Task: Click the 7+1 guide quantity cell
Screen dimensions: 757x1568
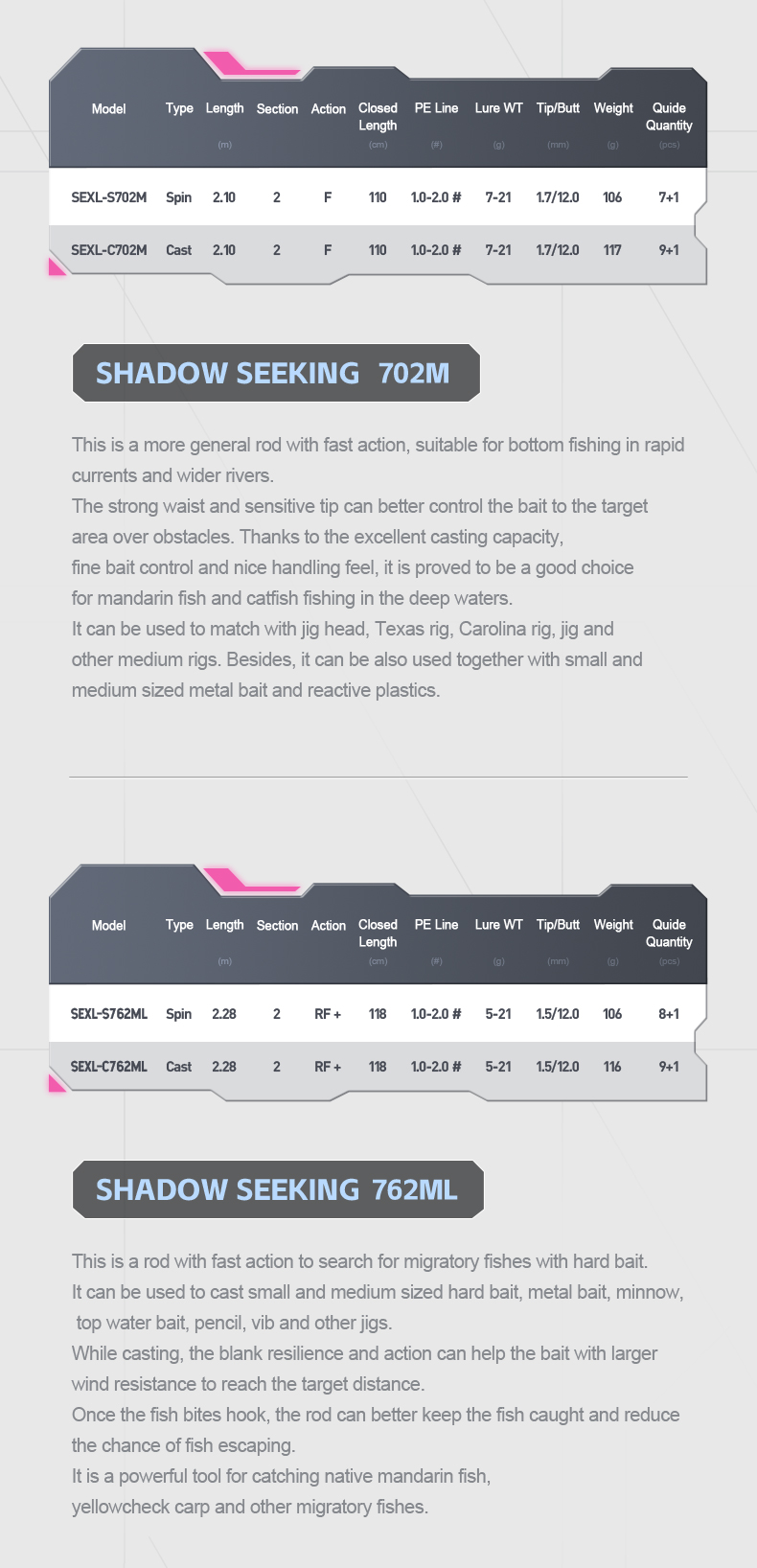Action: pos(669,197)
